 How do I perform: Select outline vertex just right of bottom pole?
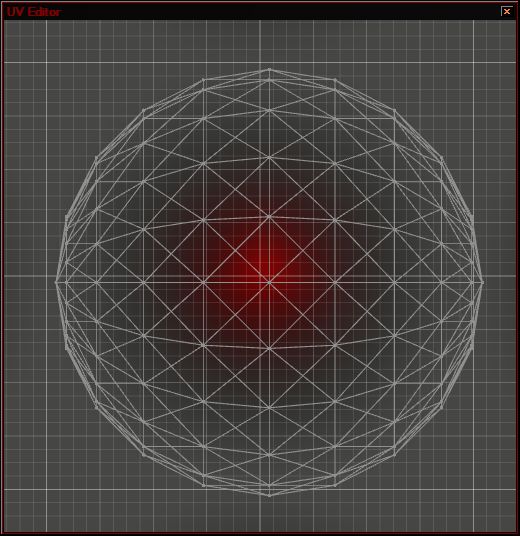335,485
